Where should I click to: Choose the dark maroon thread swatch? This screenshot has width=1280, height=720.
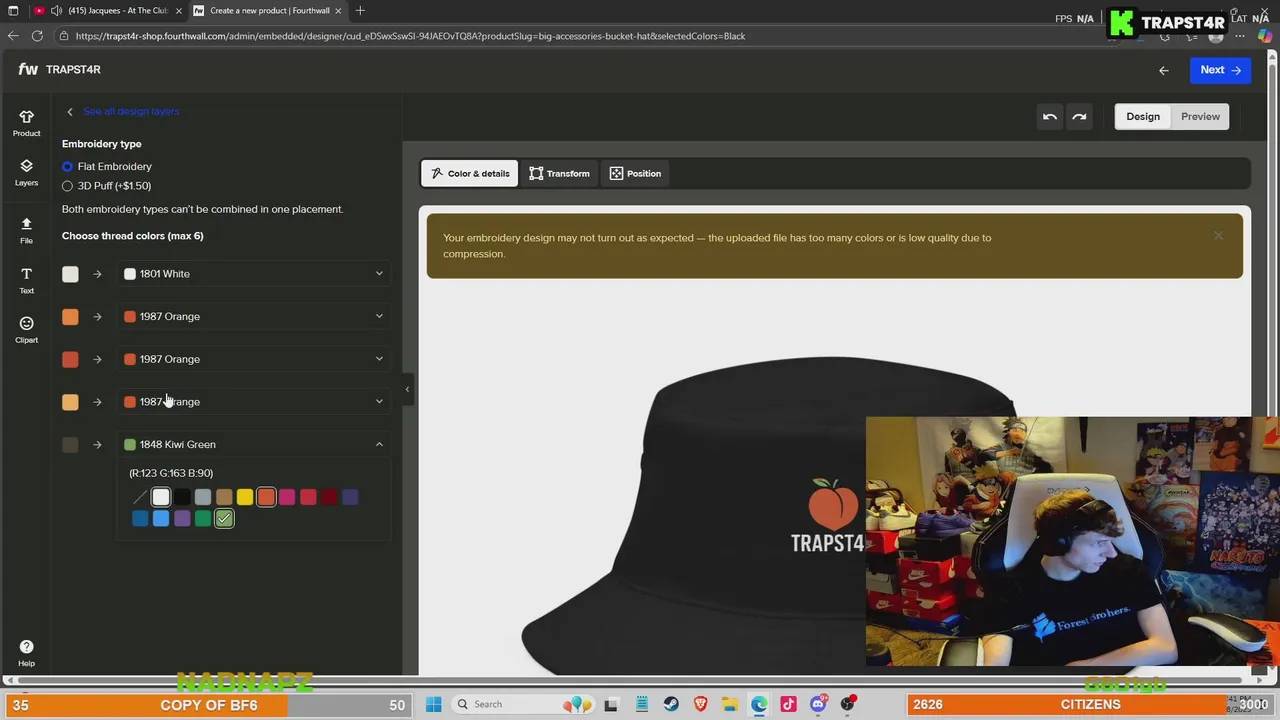pyautogui.click(x=329, y=497)
